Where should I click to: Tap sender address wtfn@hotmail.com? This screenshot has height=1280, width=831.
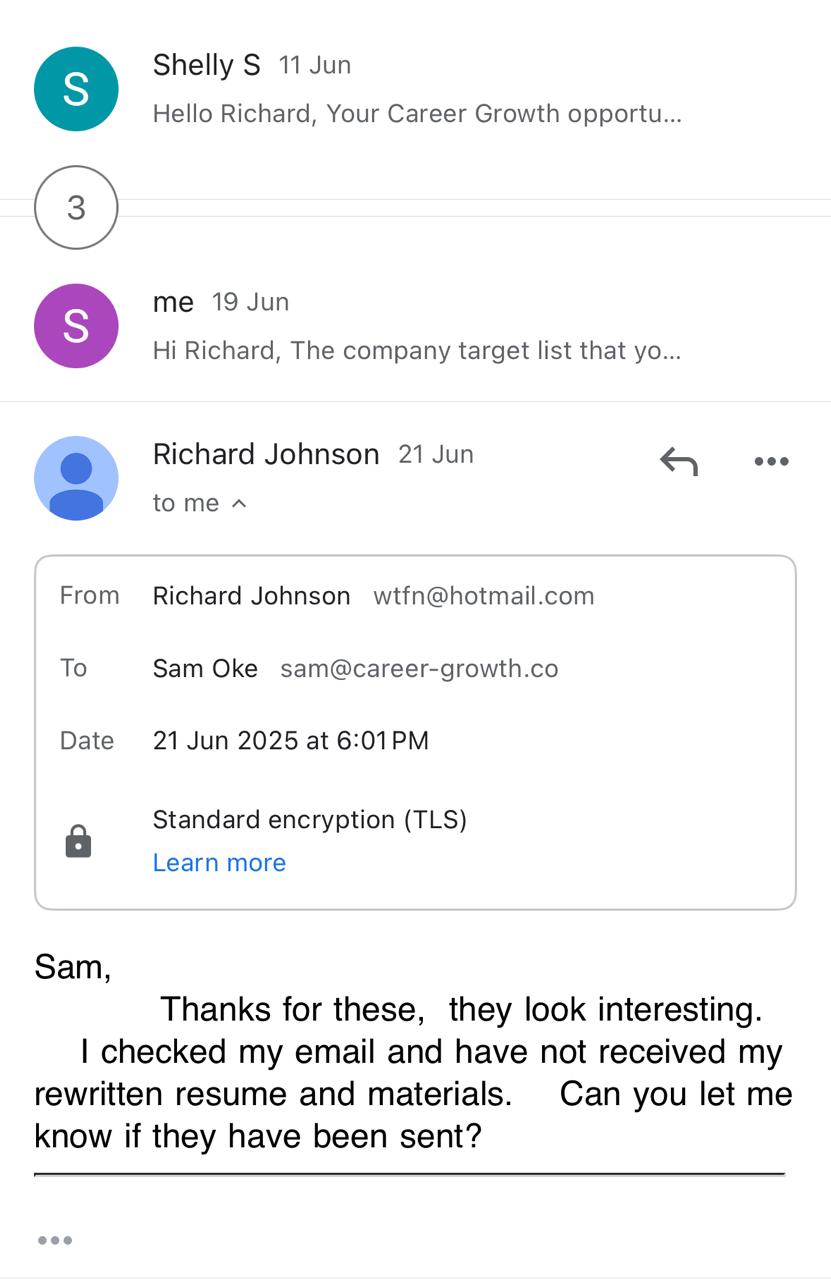coord(483,596)
